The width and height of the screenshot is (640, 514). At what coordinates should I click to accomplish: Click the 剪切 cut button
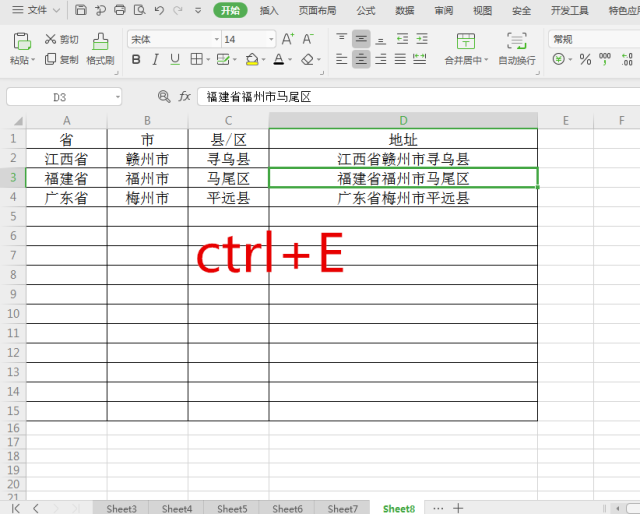point(61,39)
